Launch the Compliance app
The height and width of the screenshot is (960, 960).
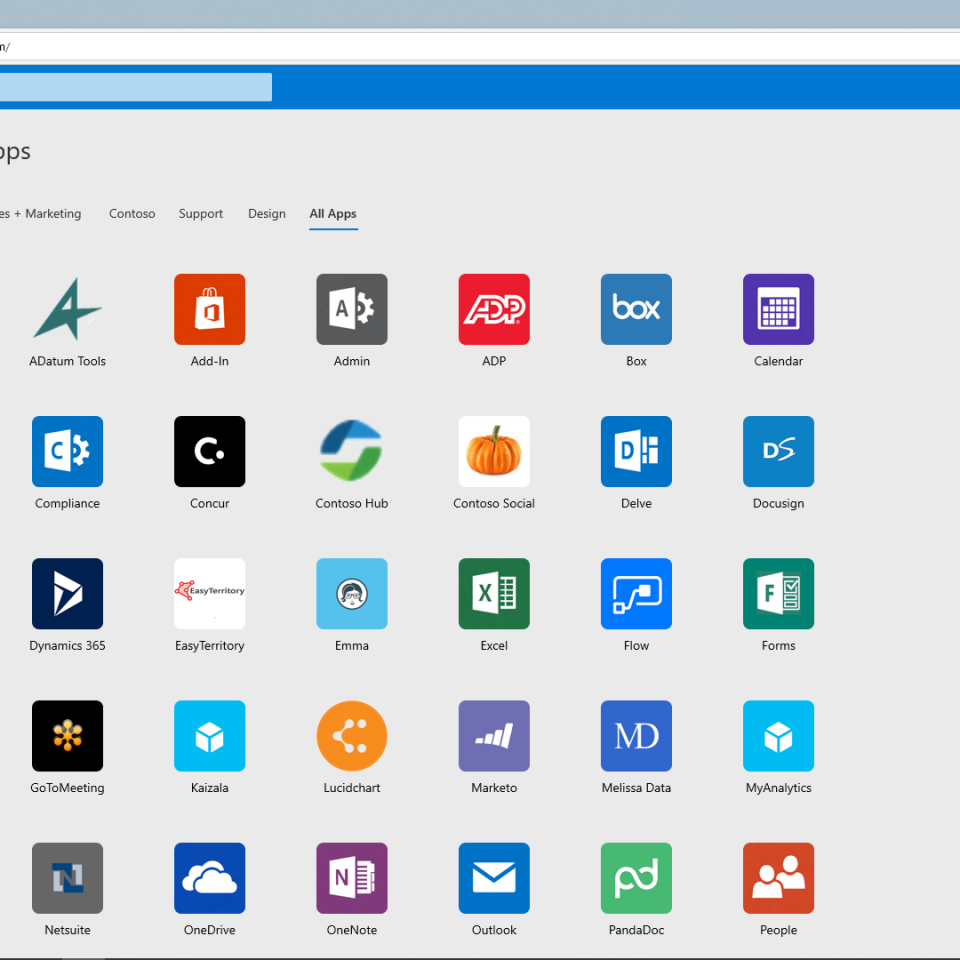pyautogui.click(x=67, y=451)
